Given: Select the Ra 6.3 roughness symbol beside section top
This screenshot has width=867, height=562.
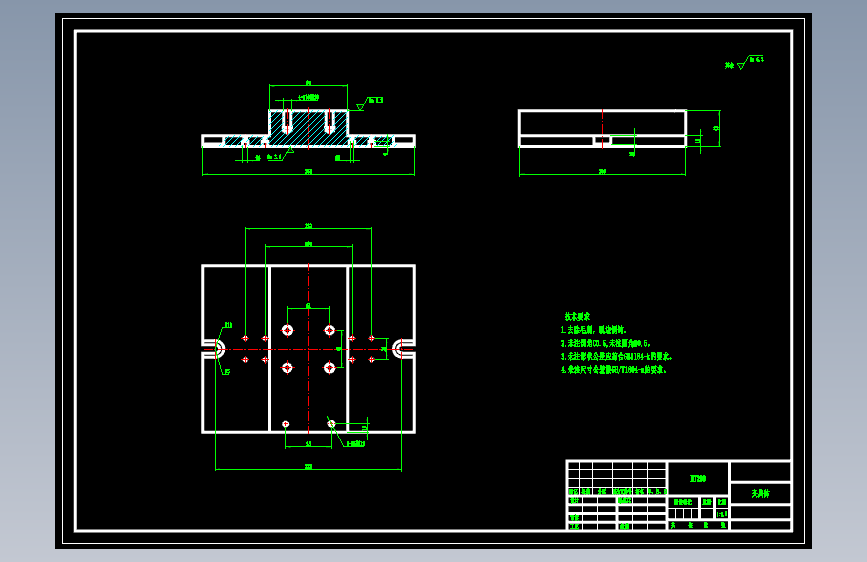Looking at the screenshot, I should pos(369,103).
